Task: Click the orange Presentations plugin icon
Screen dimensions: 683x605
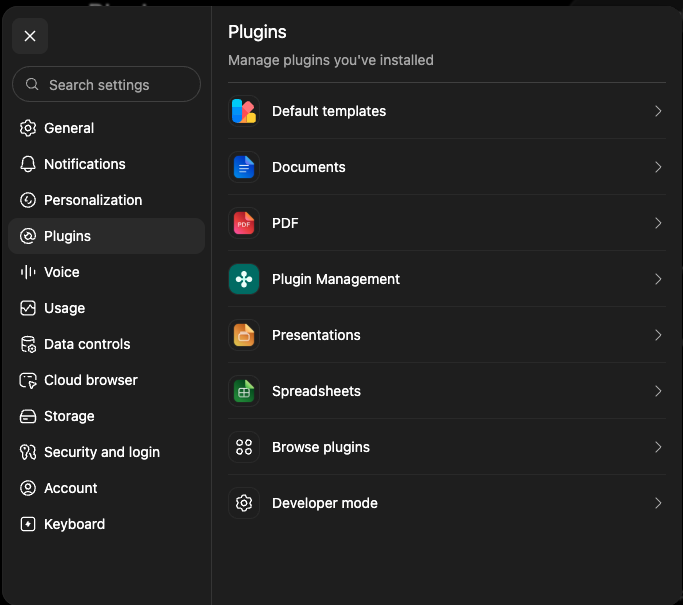Action: coord(244,335)
